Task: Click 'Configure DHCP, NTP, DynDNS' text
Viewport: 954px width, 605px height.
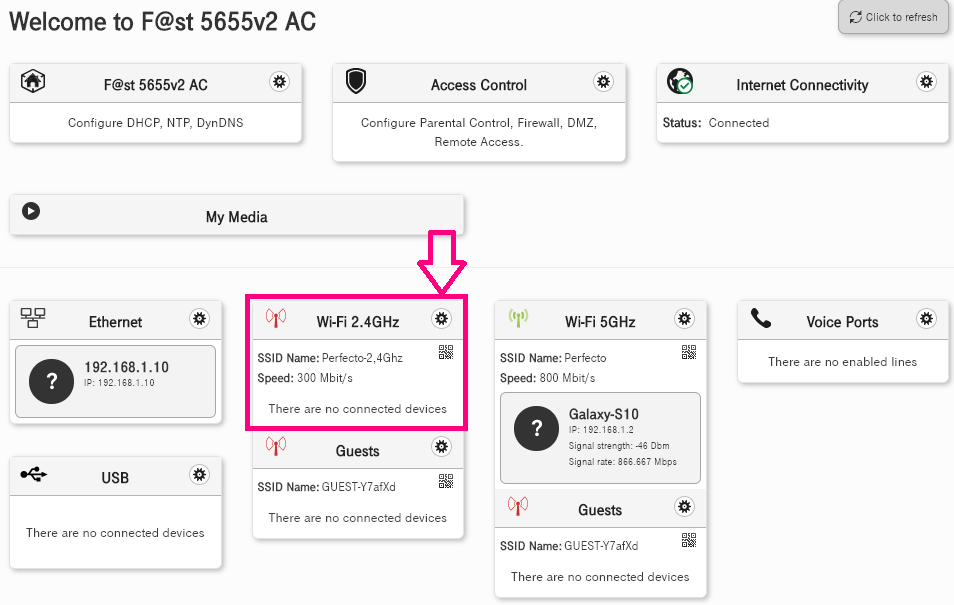Action: coord(156,123)
